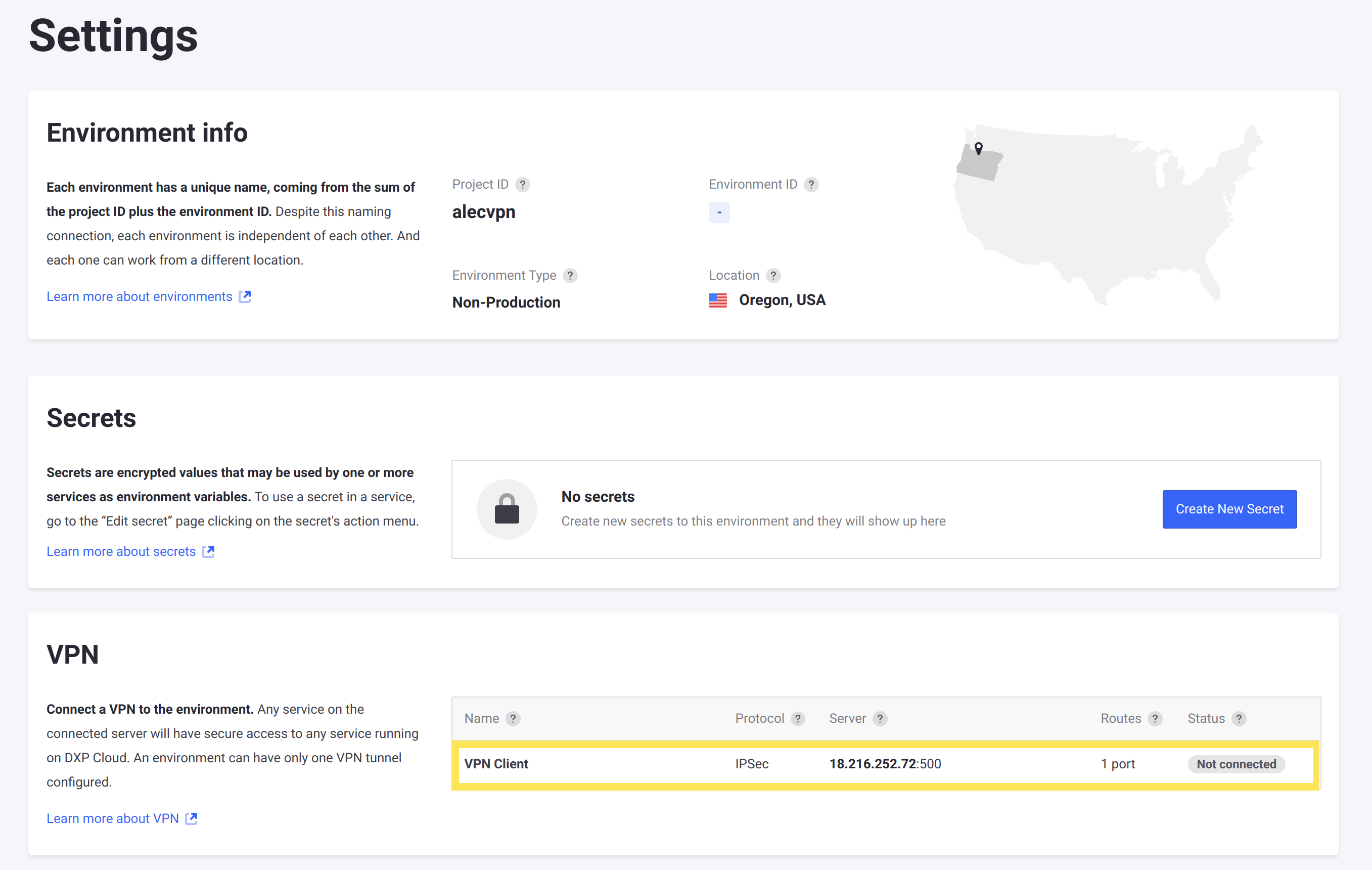The width and height of the screenshot is (1372, 870).
Task: Click the Non-Production environment type
Action: coord(505,301)
